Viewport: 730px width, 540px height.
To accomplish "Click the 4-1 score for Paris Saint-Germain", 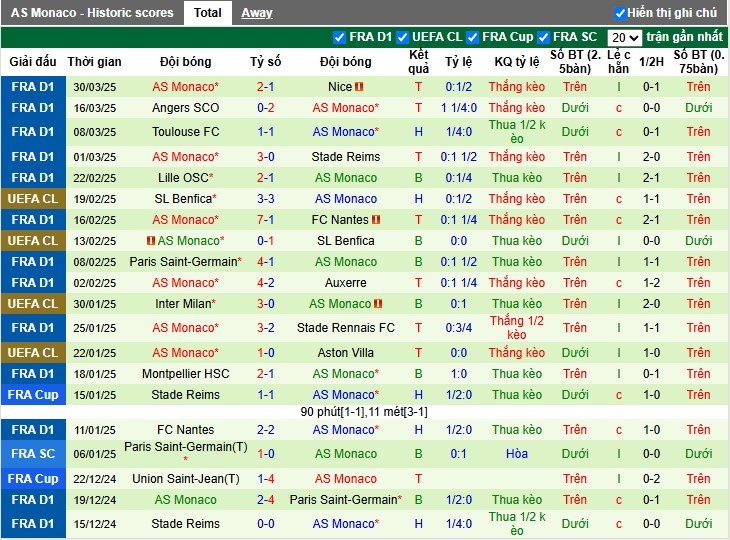I will tap(265, 262).
